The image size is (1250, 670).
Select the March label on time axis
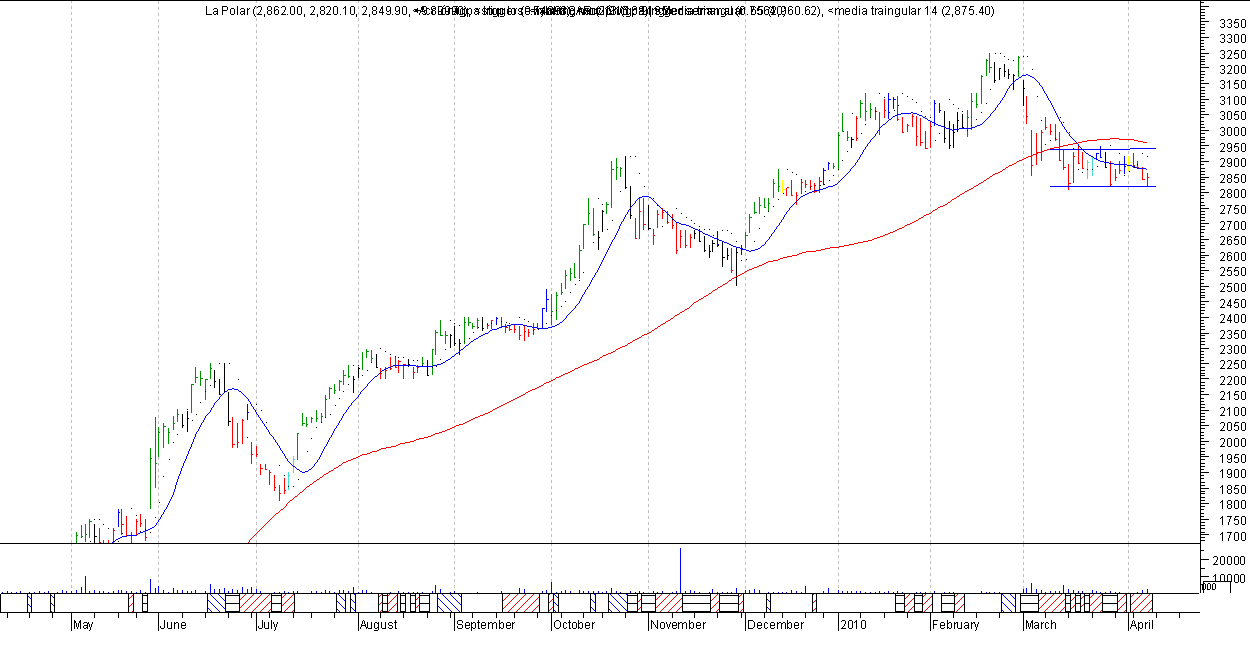click(x=1040, y=625)
